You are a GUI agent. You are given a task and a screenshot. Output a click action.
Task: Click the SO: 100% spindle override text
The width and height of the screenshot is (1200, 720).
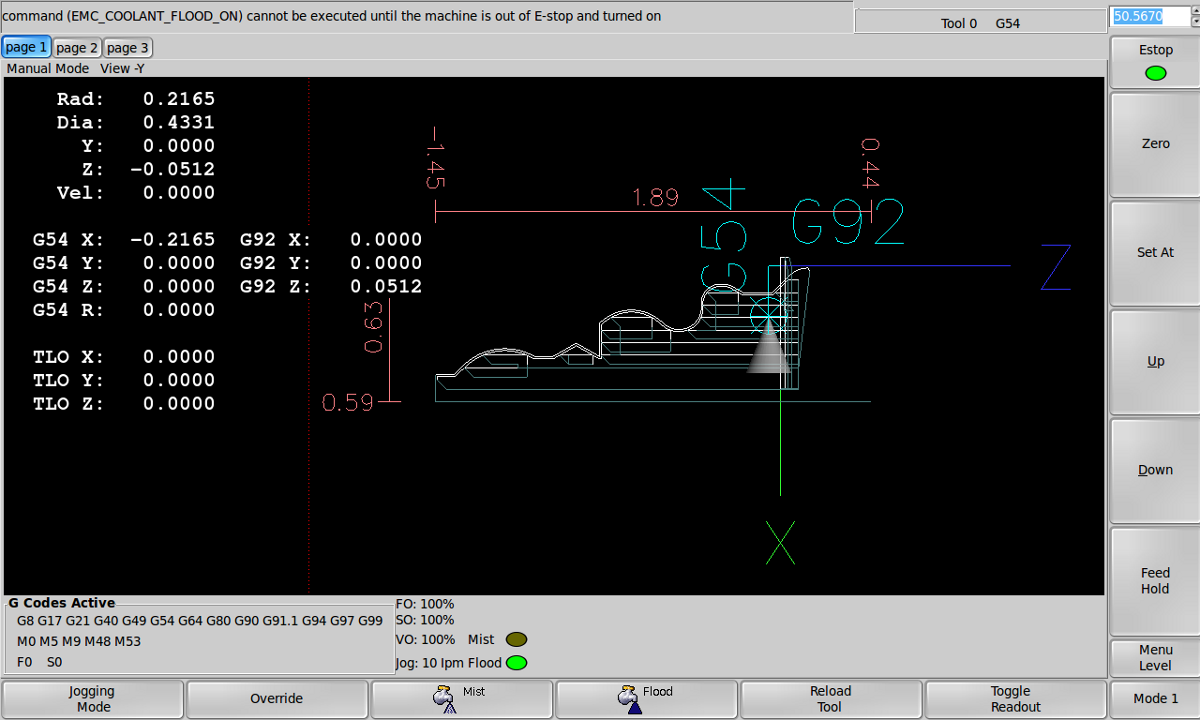coord(425,620)
